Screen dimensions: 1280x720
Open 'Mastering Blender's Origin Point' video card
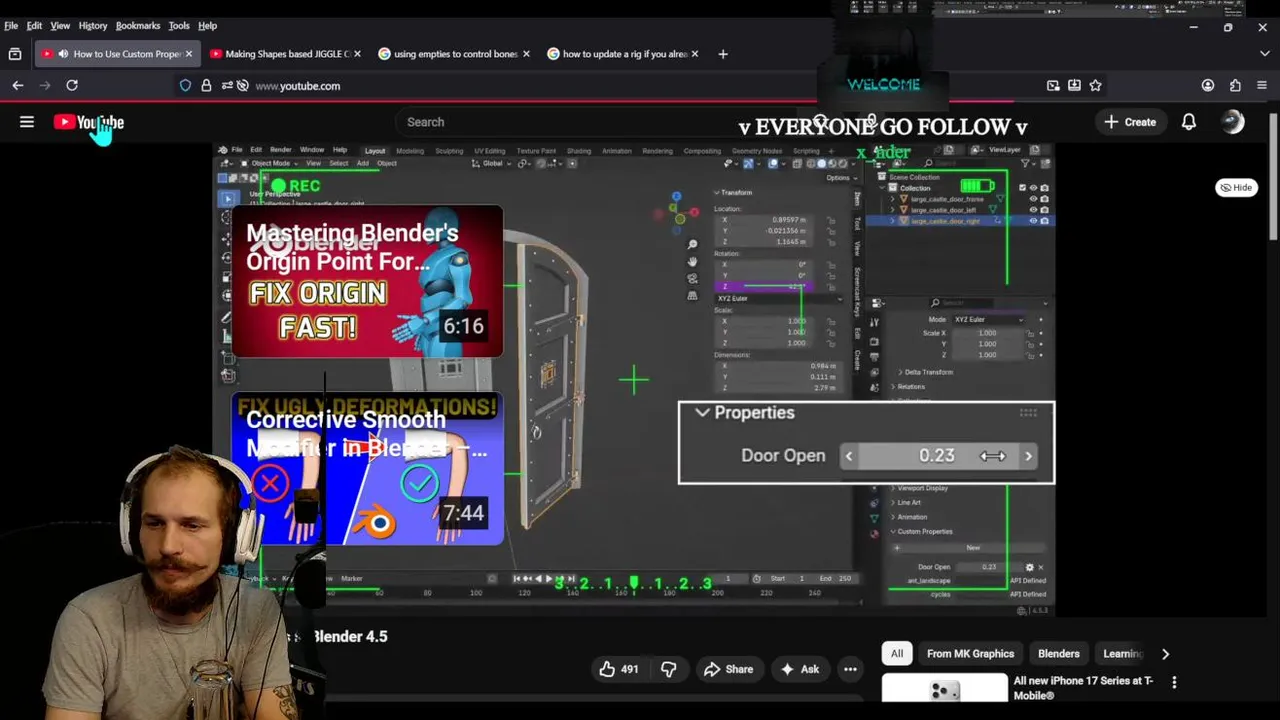[368, 282]
